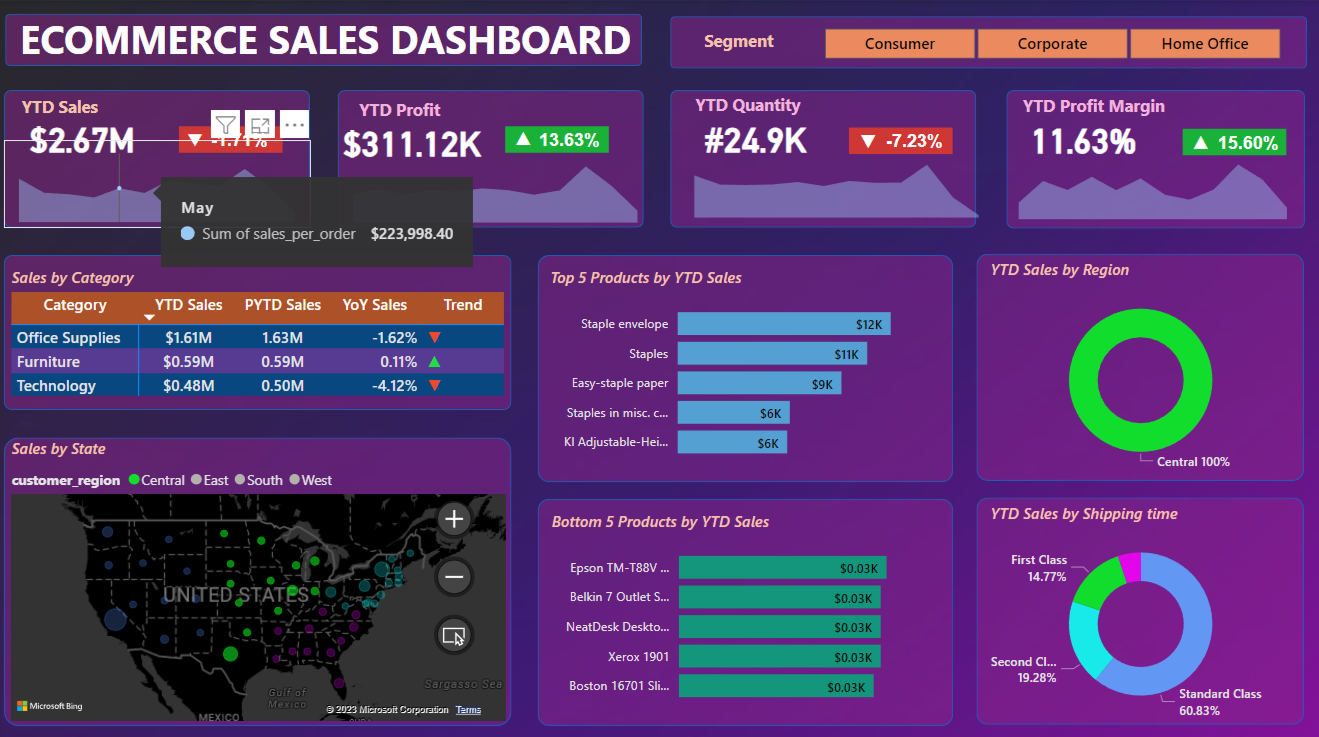Zoom in on the Sales by State map

tap(453, 519)
